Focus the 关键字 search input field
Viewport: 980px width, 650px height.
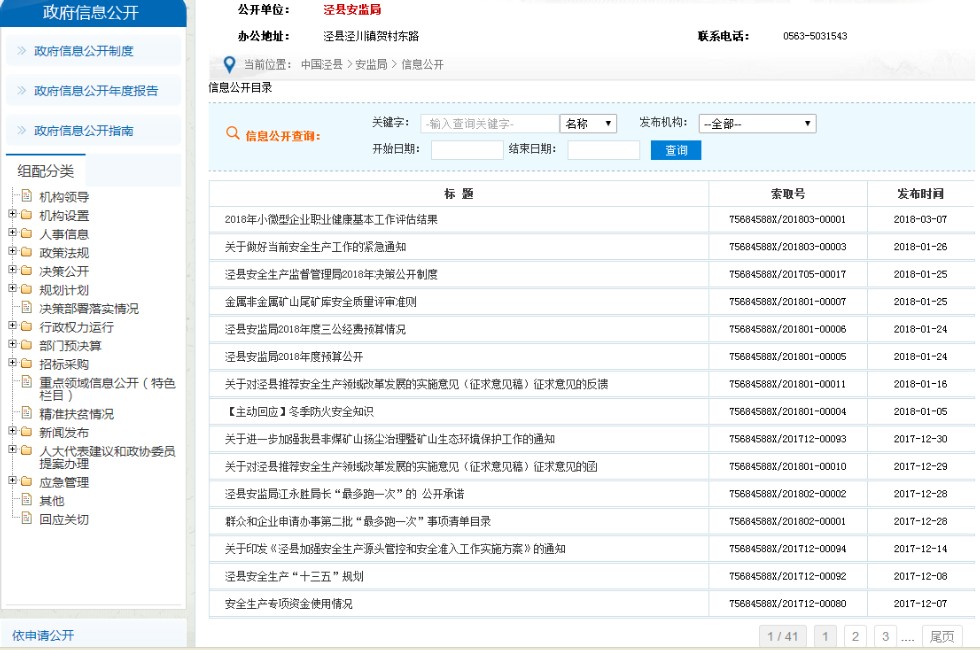point(489,124)
